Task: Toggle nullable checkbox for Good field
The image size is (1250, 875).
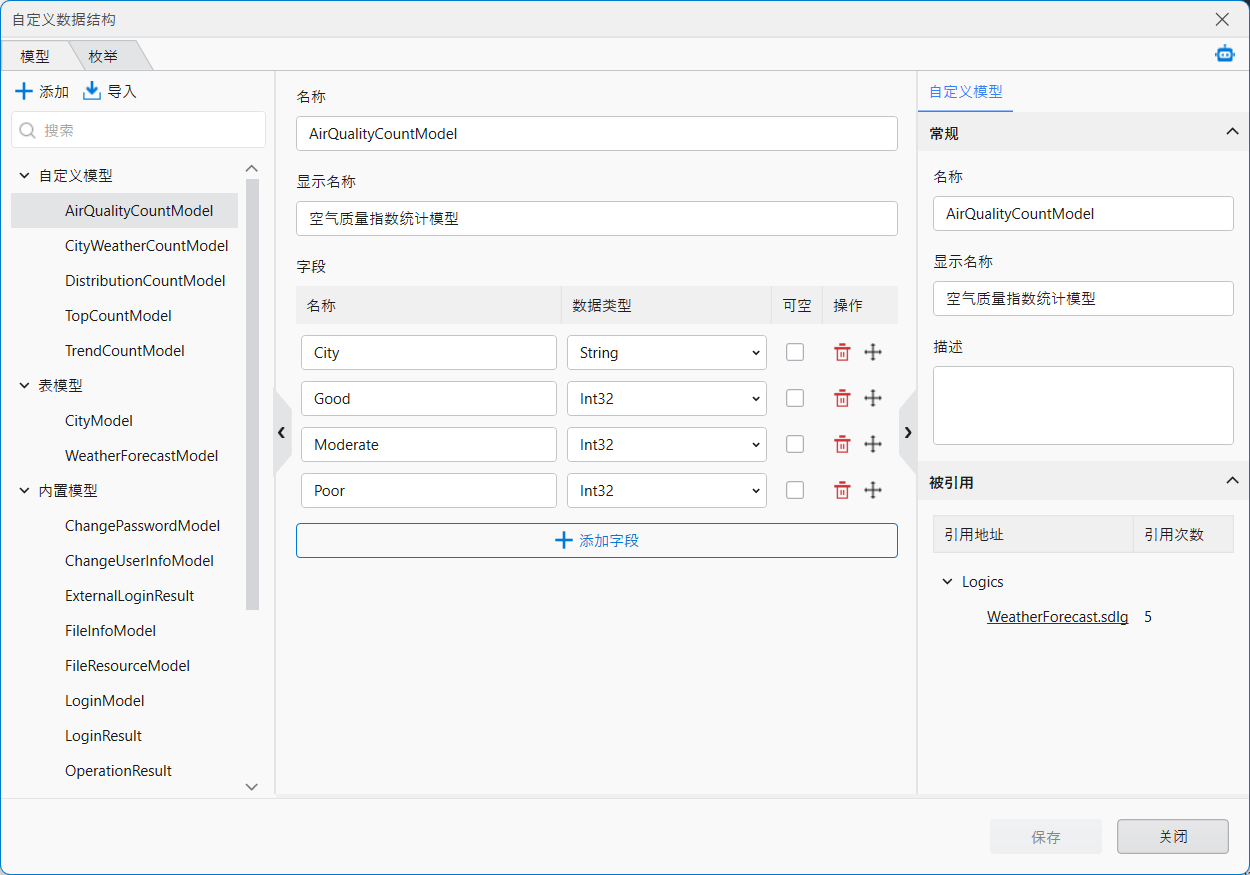Action: [795, 398]
